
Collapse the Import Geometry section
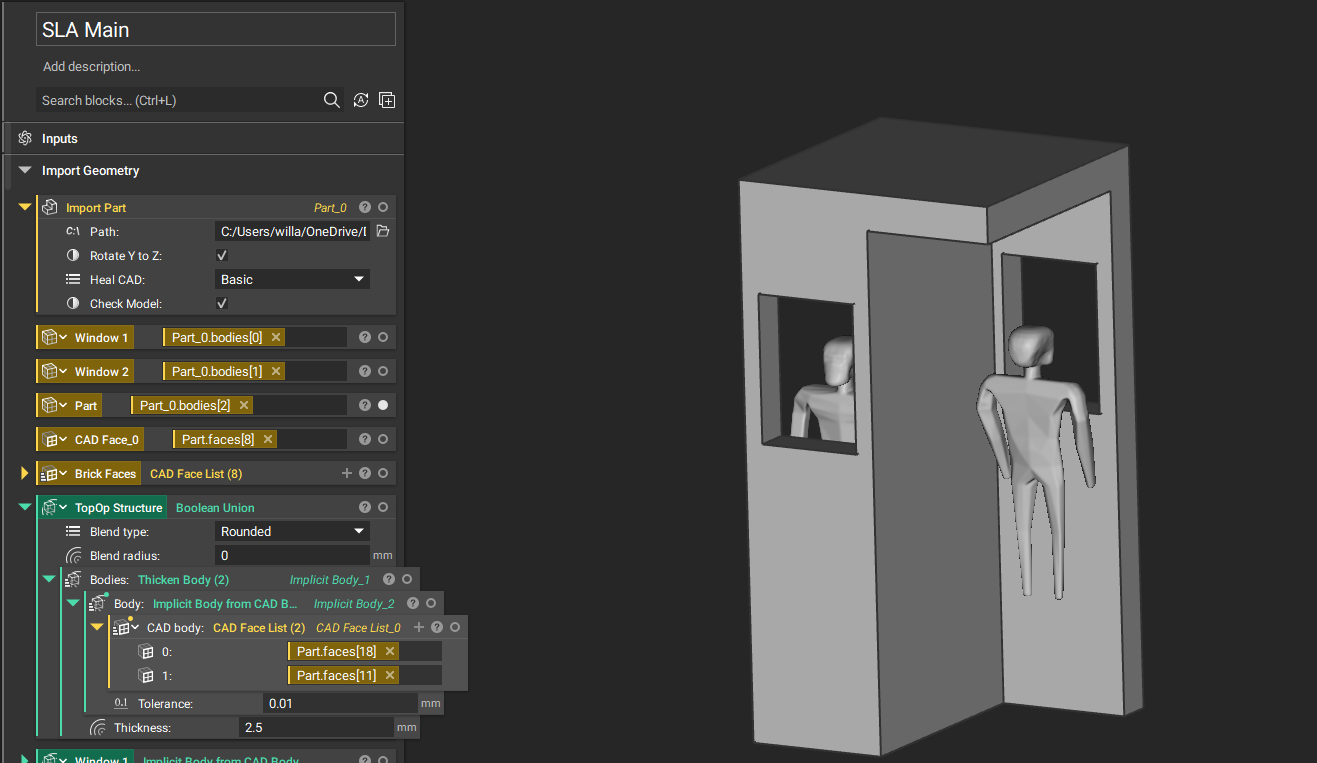(25, 170)
